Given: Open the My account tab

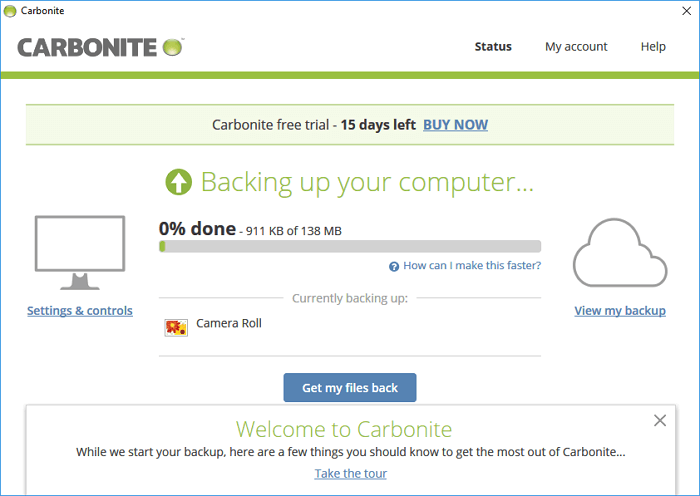Looking at the screenshot, I should click(x=576, y=47).
